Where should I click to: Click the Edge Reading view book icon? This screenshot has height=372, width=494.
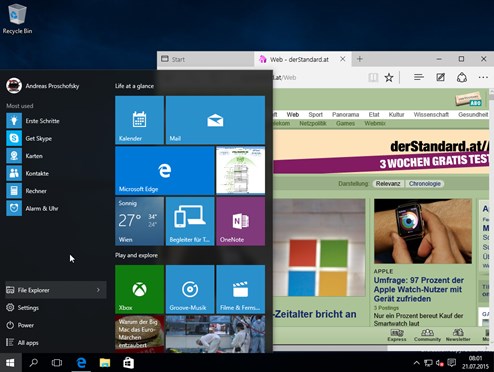pos(373,78)
